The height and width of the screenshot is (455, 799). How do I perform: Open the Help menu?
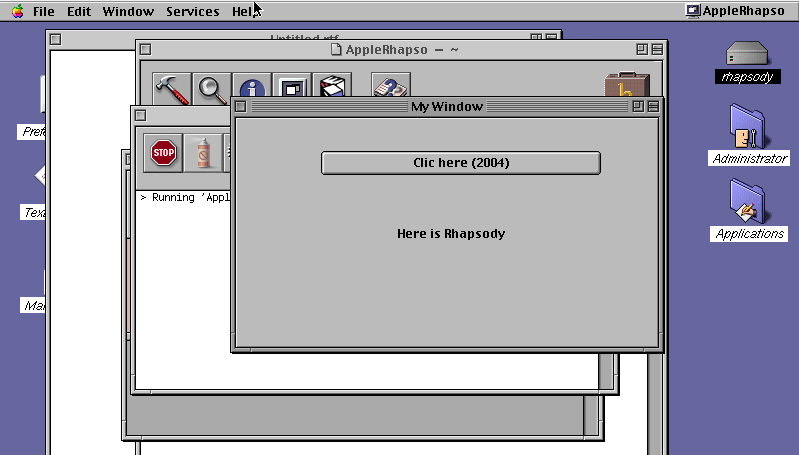coord(246,11)
